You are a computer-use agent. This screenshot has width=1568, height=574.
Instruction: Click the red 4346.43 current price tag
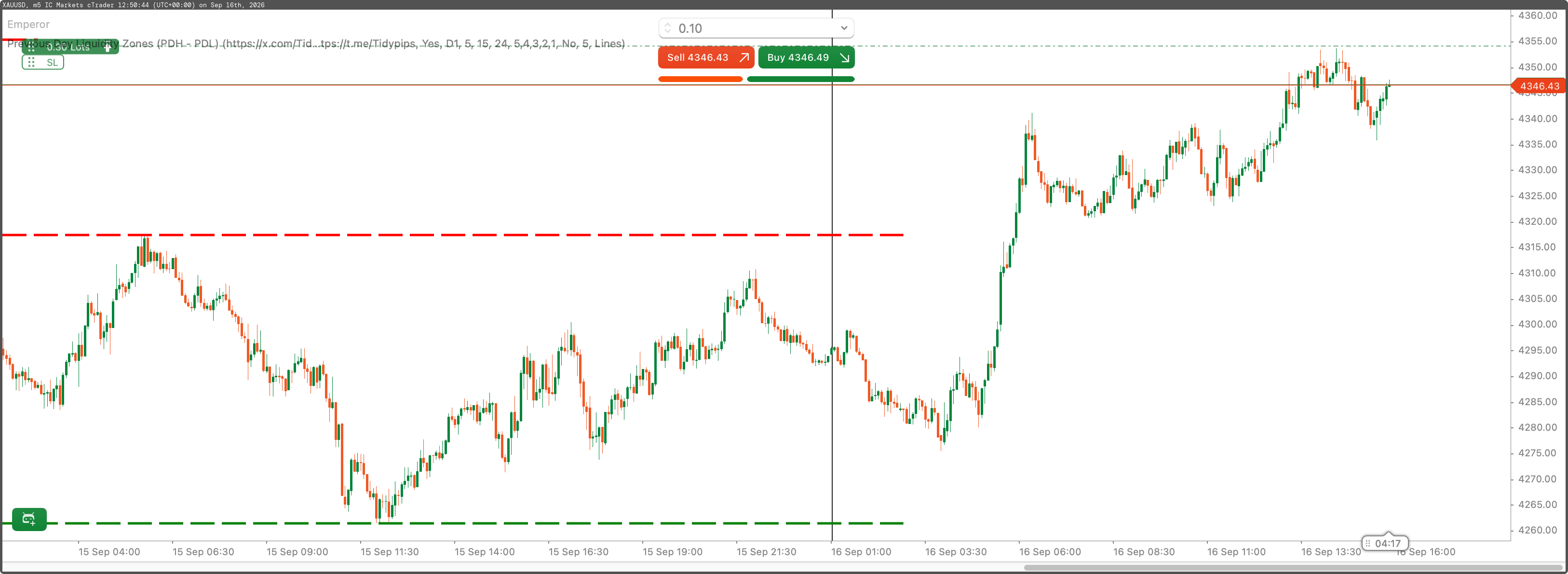tap(1539, 86)
